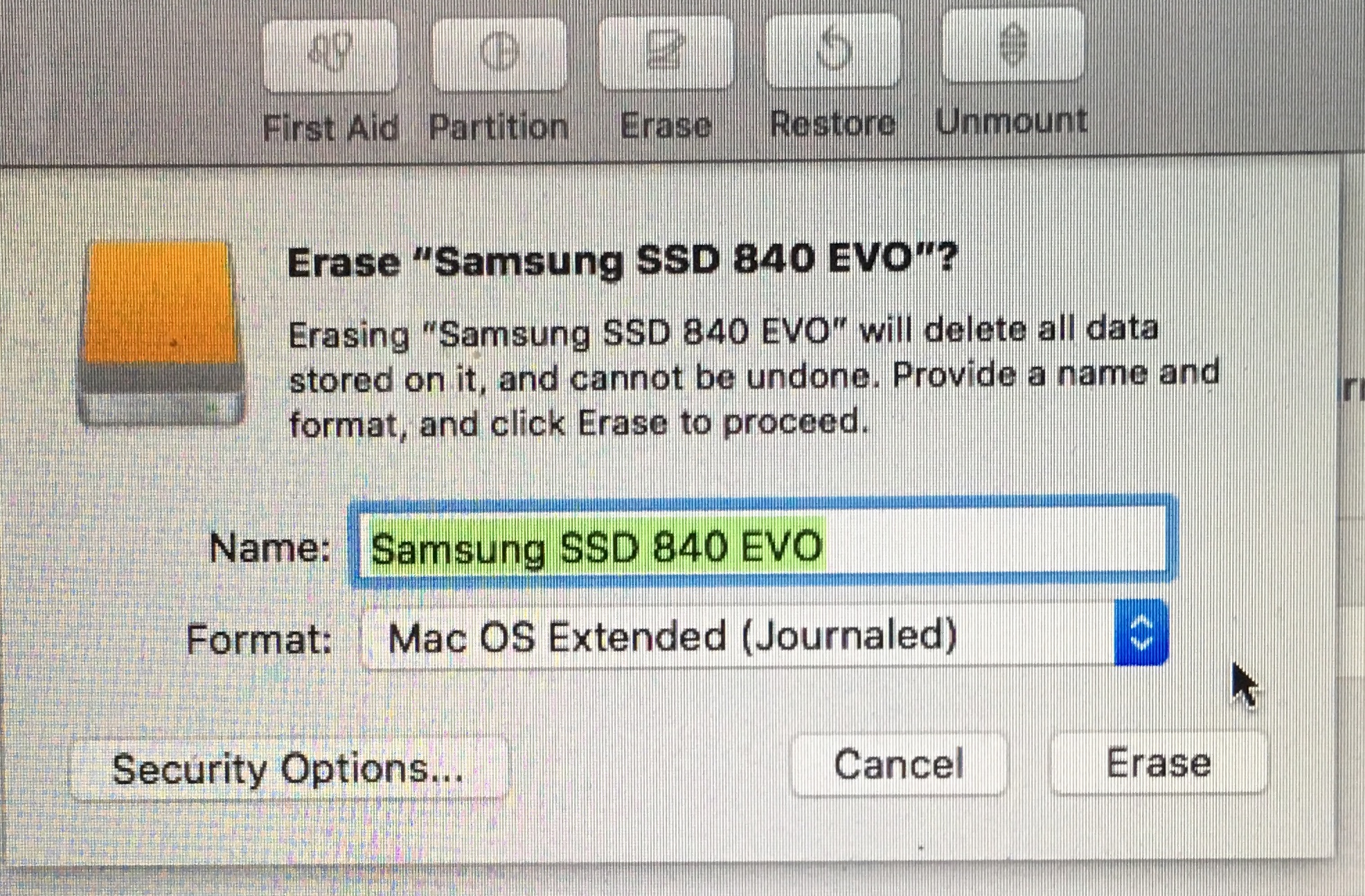Open Security Options

[x=289, y=769]
